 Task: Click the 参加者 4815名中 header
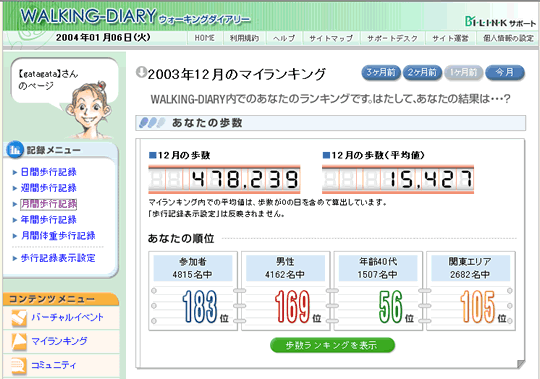193,268
